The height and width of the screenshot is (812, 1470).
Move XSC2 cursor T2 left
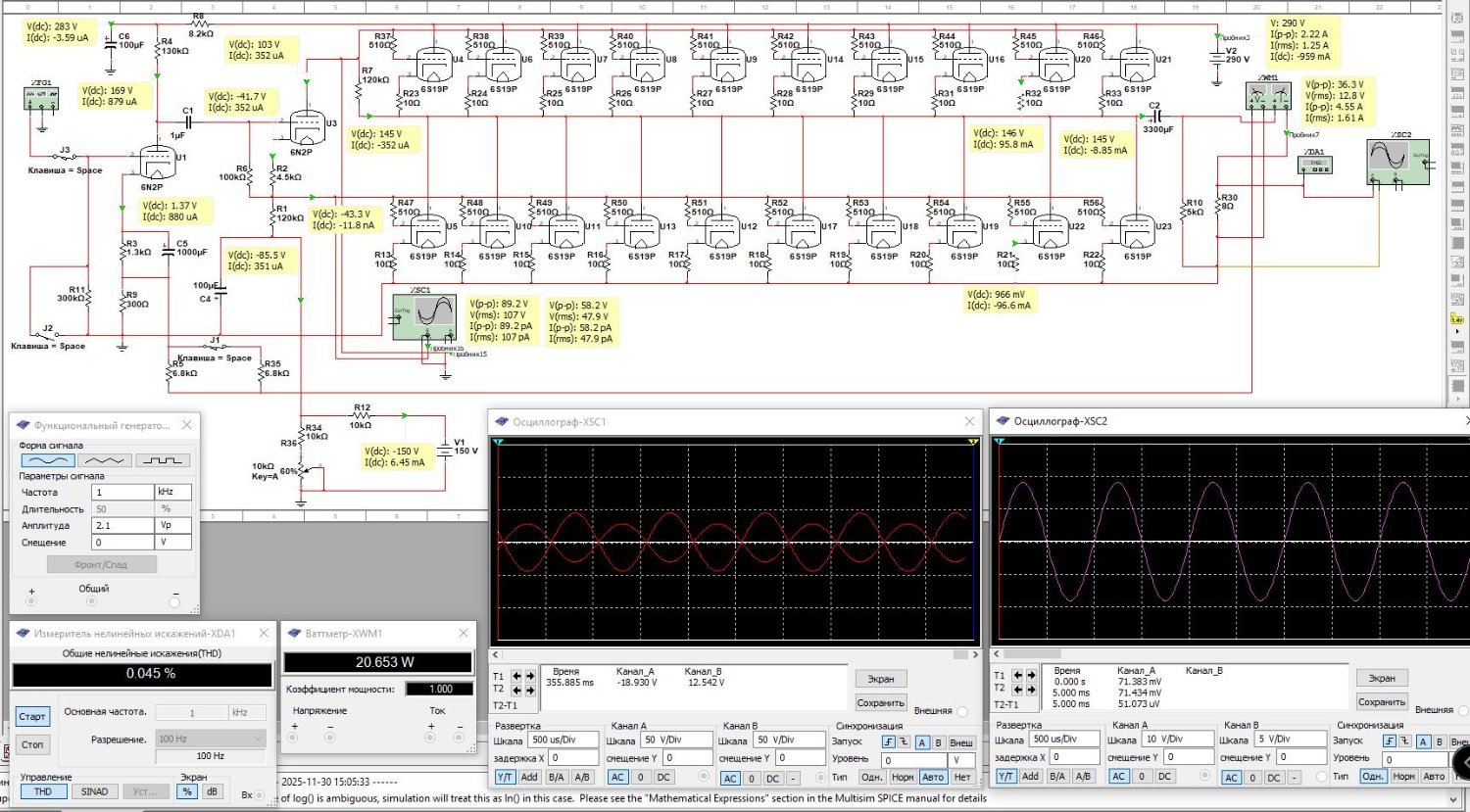(1018, 689)
